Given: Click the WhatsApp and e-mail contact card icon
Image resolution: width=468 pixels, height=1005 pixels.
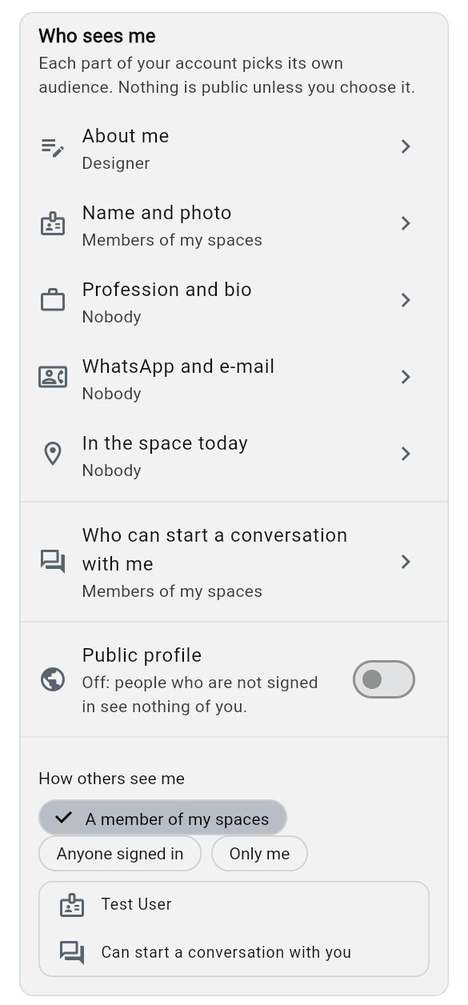Looking at the screenshot, I should click(53, 377).
